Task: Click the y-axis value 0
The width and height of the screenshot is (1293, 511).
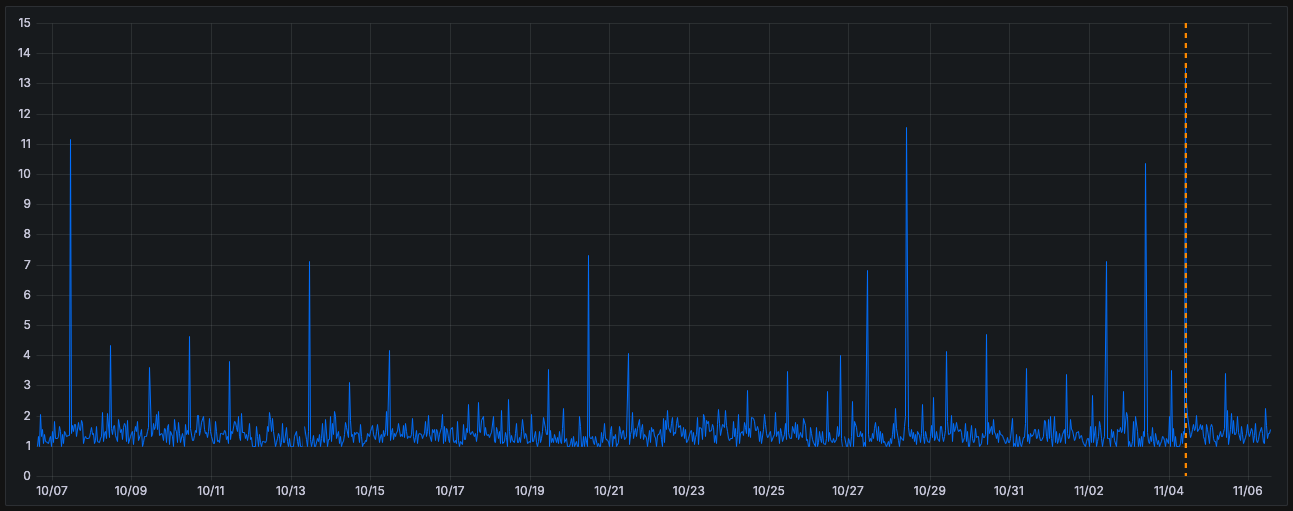Action: [27, 476]
